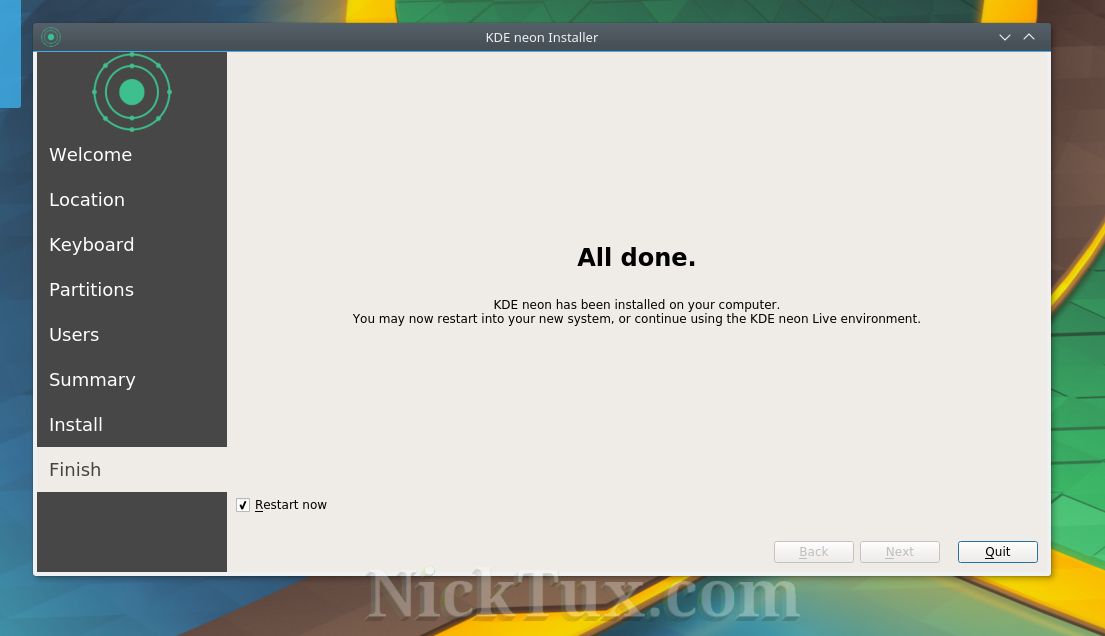Click the installation completed message text

(x=636, y=312)
